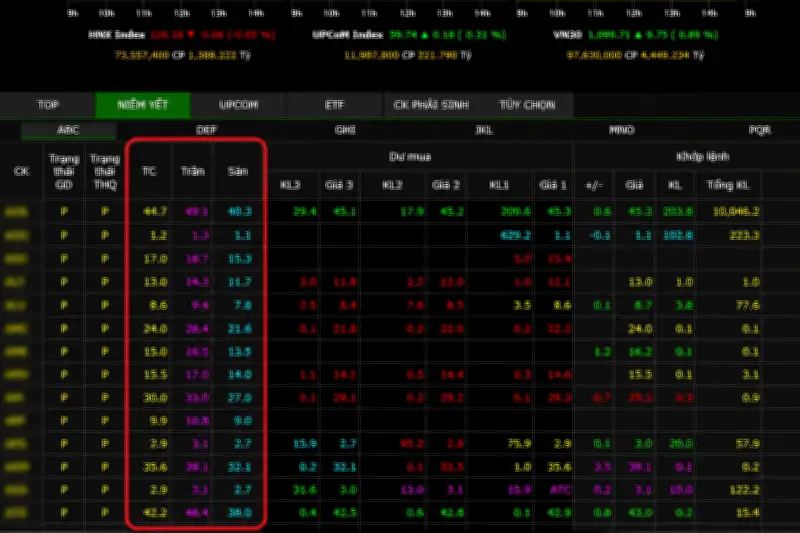Click the Dư mua group header
This screenshot has width=800, height=533.
[x=410, y=157]
